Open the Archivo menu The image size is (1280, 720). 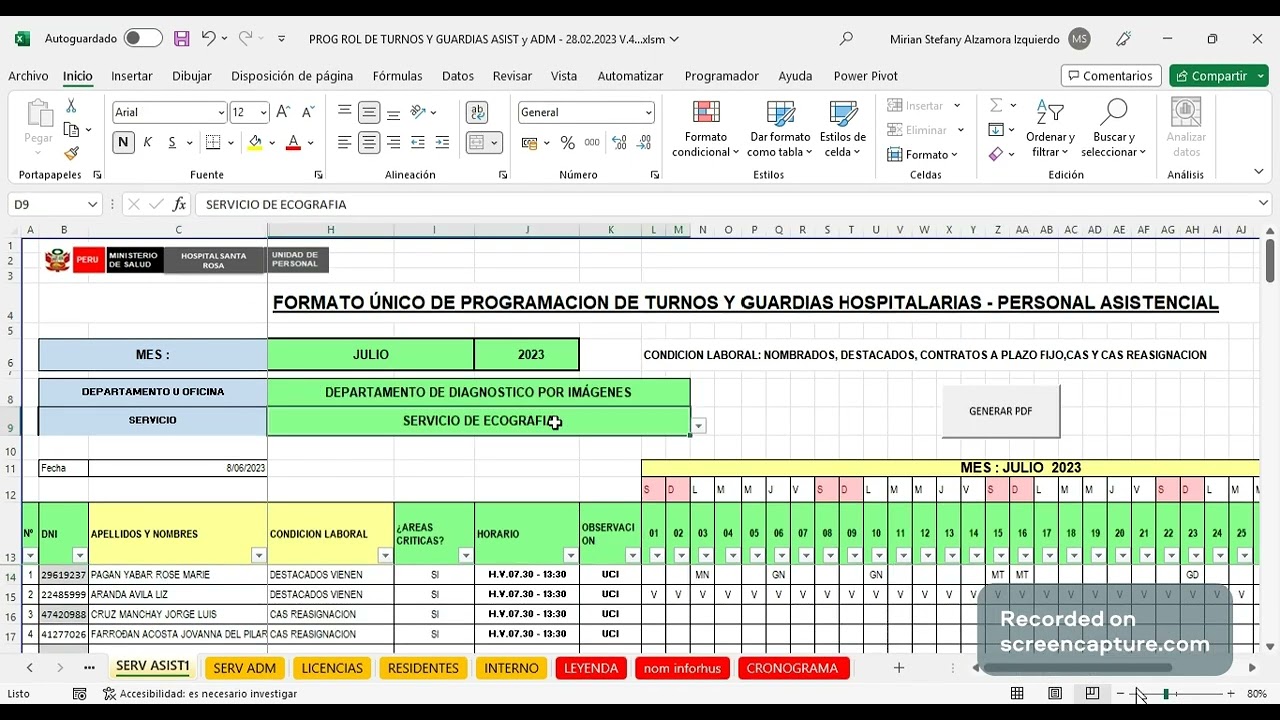click(x=28, y=76)
